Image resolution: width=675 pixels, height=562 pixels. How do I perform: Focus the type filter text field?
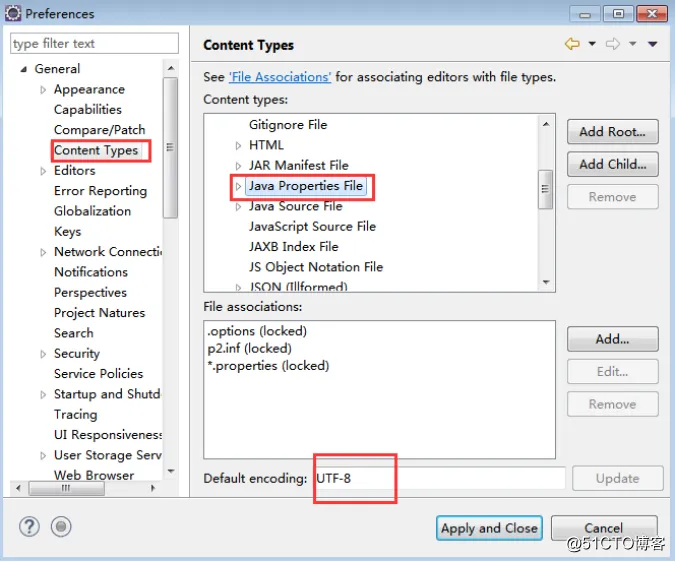94,43
